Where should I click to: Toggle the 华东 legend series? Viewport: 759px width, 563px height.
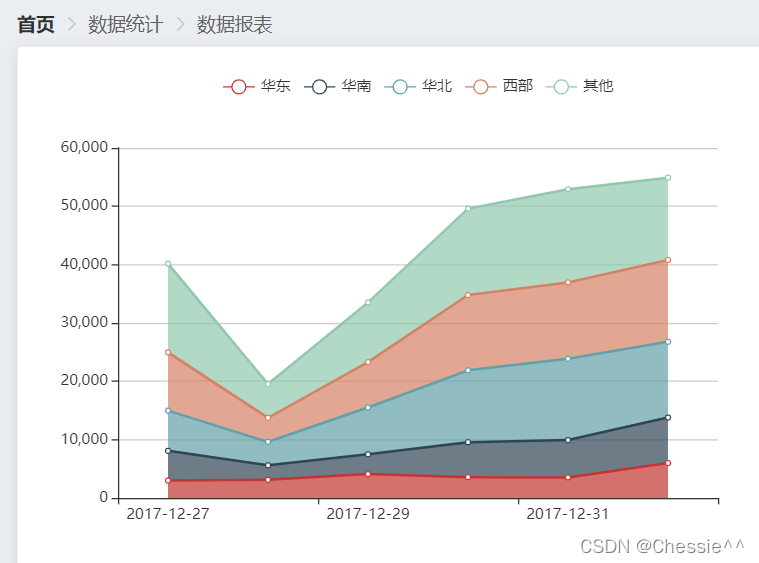pos(257,86)
